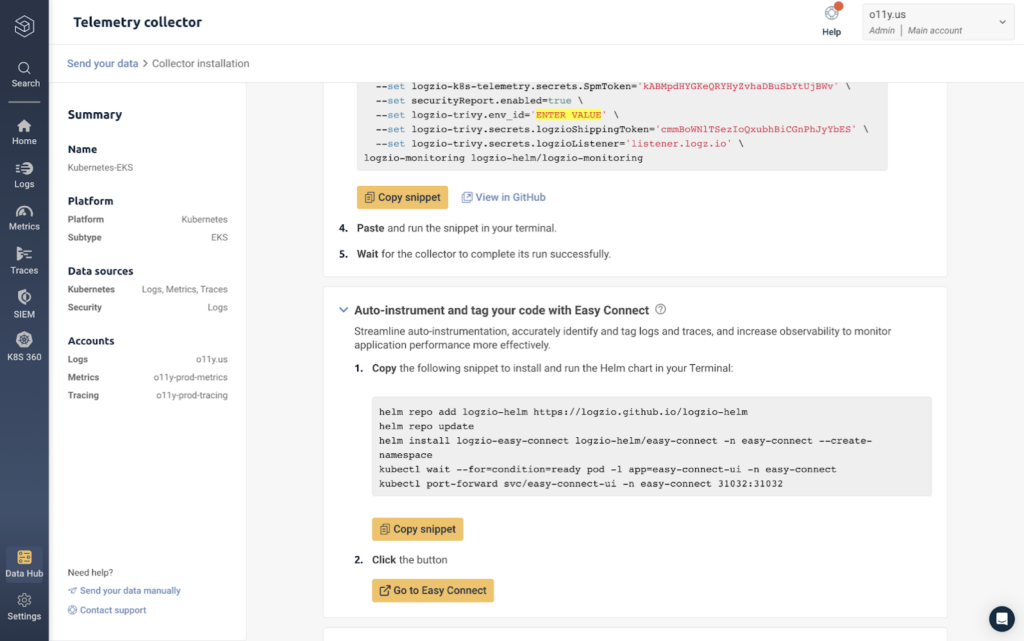Screen dimensions: 1024x641
Task: Click the Security data source Logs value
Action: coord(217,307)
